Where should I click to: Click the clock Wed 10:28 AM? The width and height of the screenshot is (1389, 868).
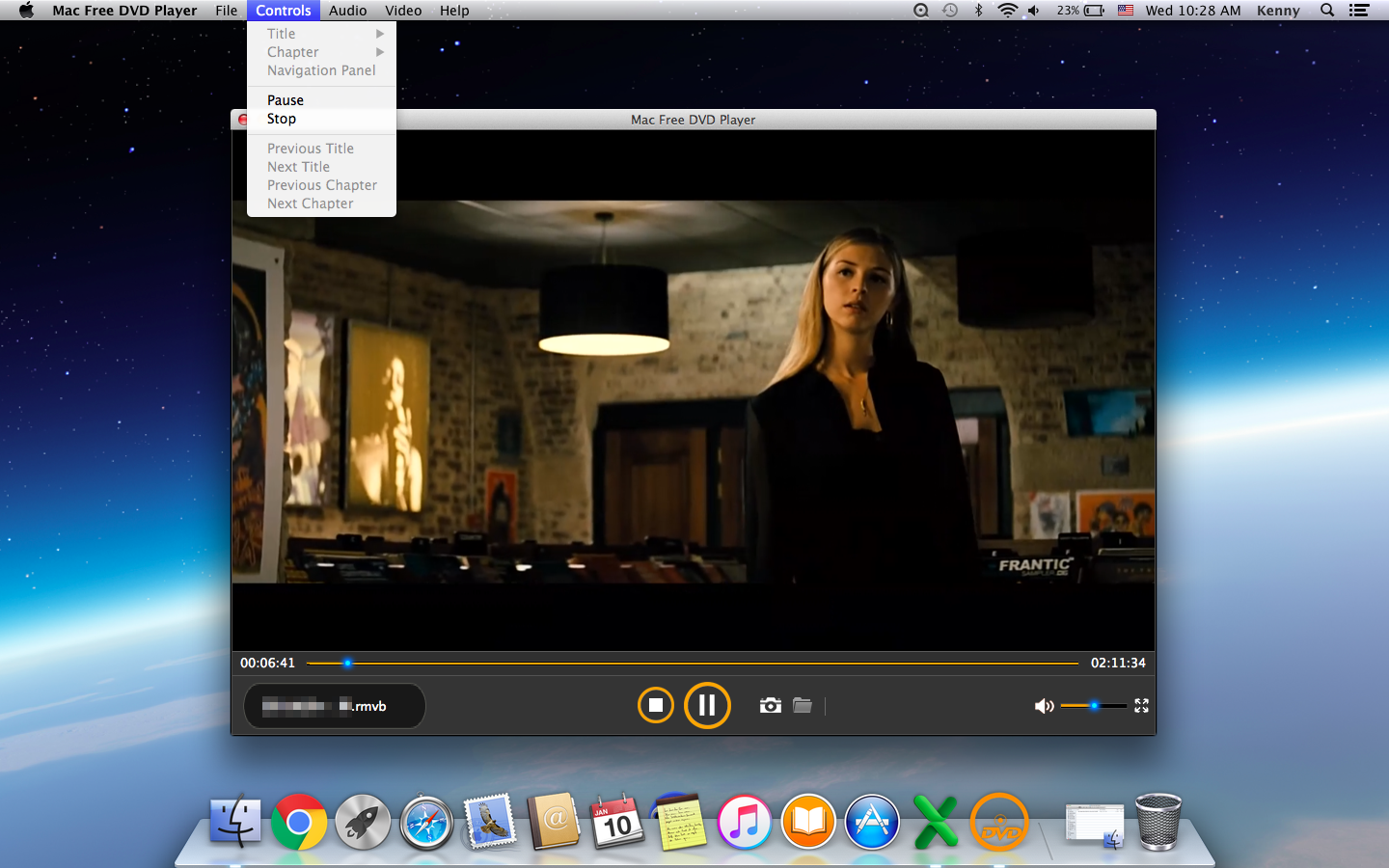(1193, 11)
